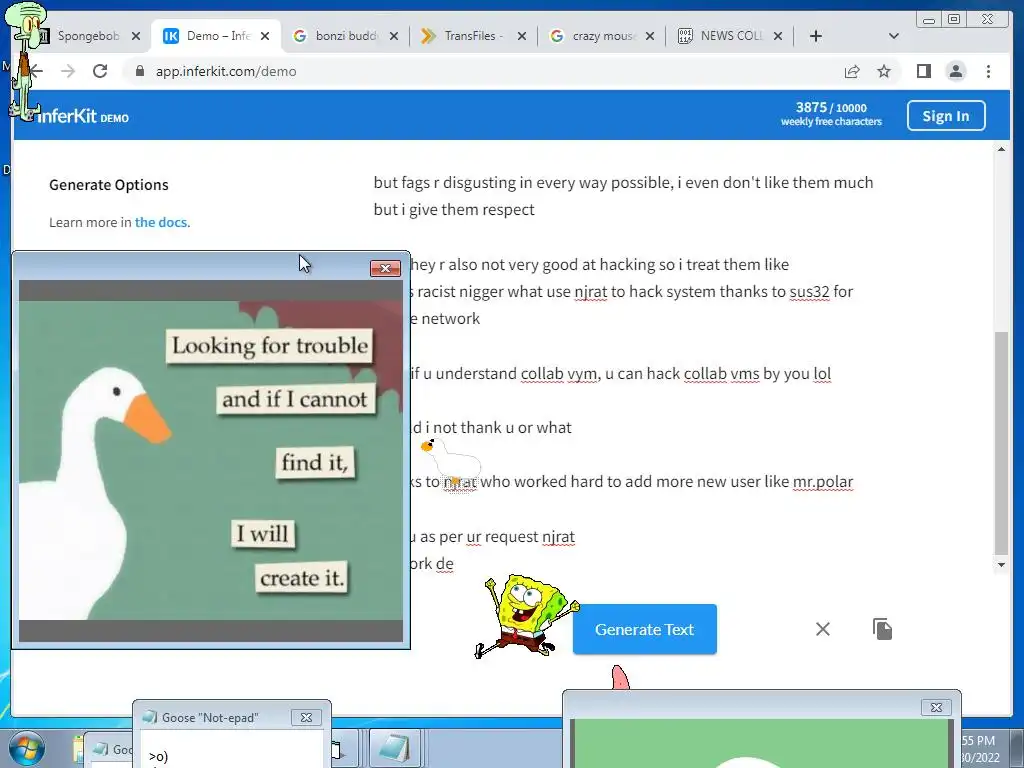
Task: Maximize the Chrome window
Action: tap(954, 19)
